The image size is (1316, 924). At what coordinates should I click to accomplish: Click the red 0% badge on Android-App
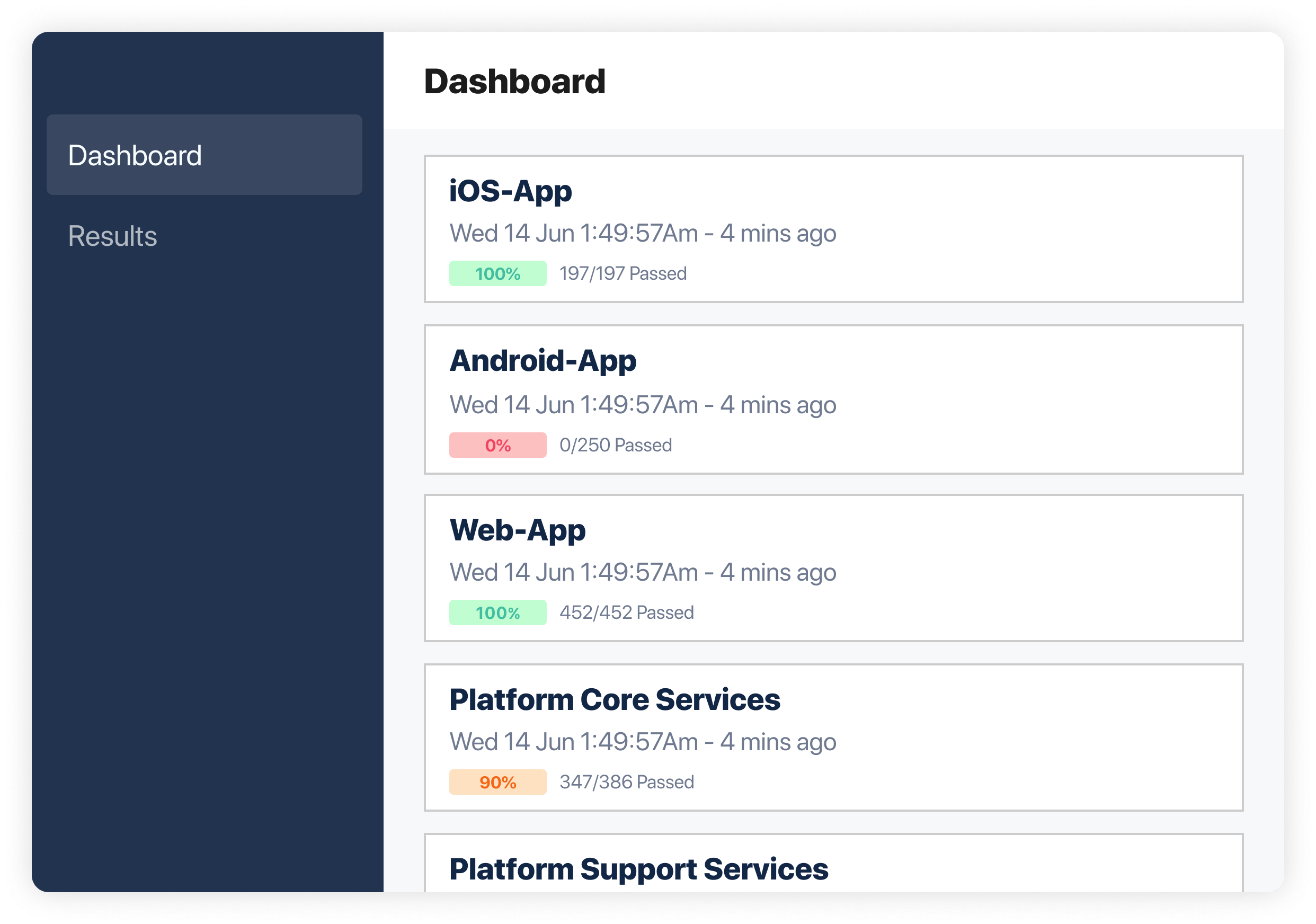[x=497, y=445]
